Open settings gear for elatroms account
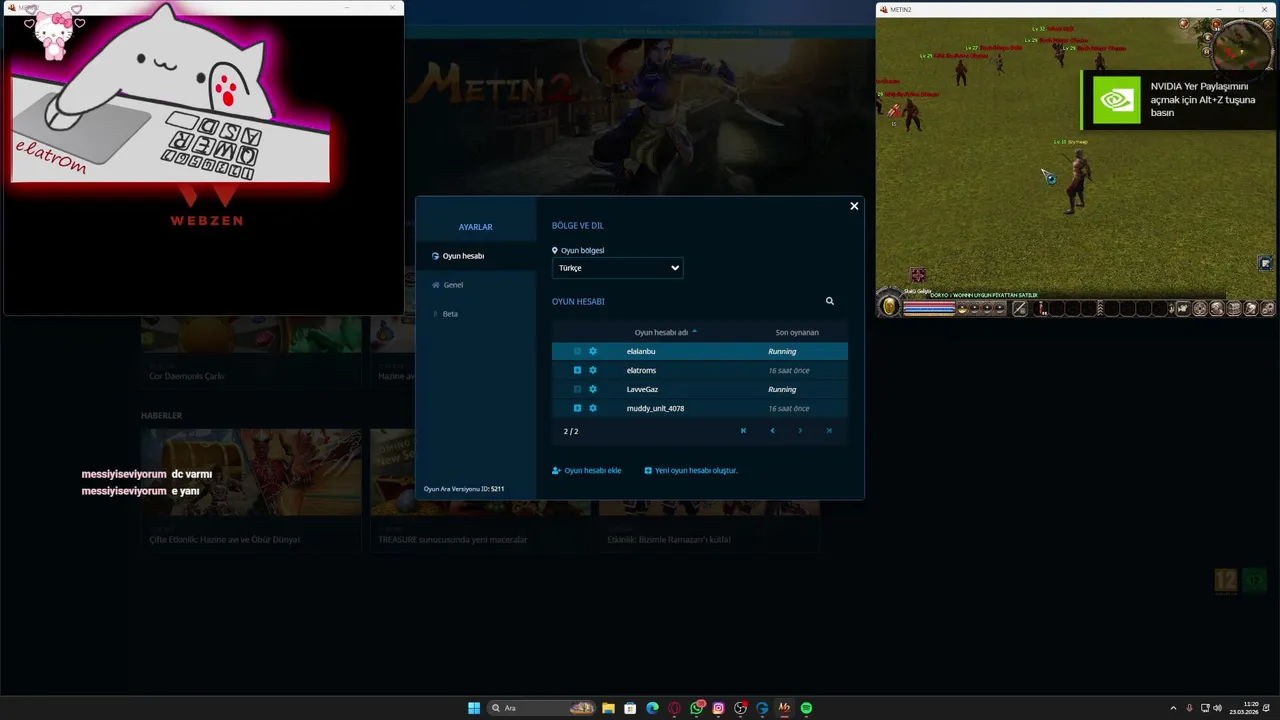Image resolution: width=1280 pixels, height=720 pixels. pos(593,370)
